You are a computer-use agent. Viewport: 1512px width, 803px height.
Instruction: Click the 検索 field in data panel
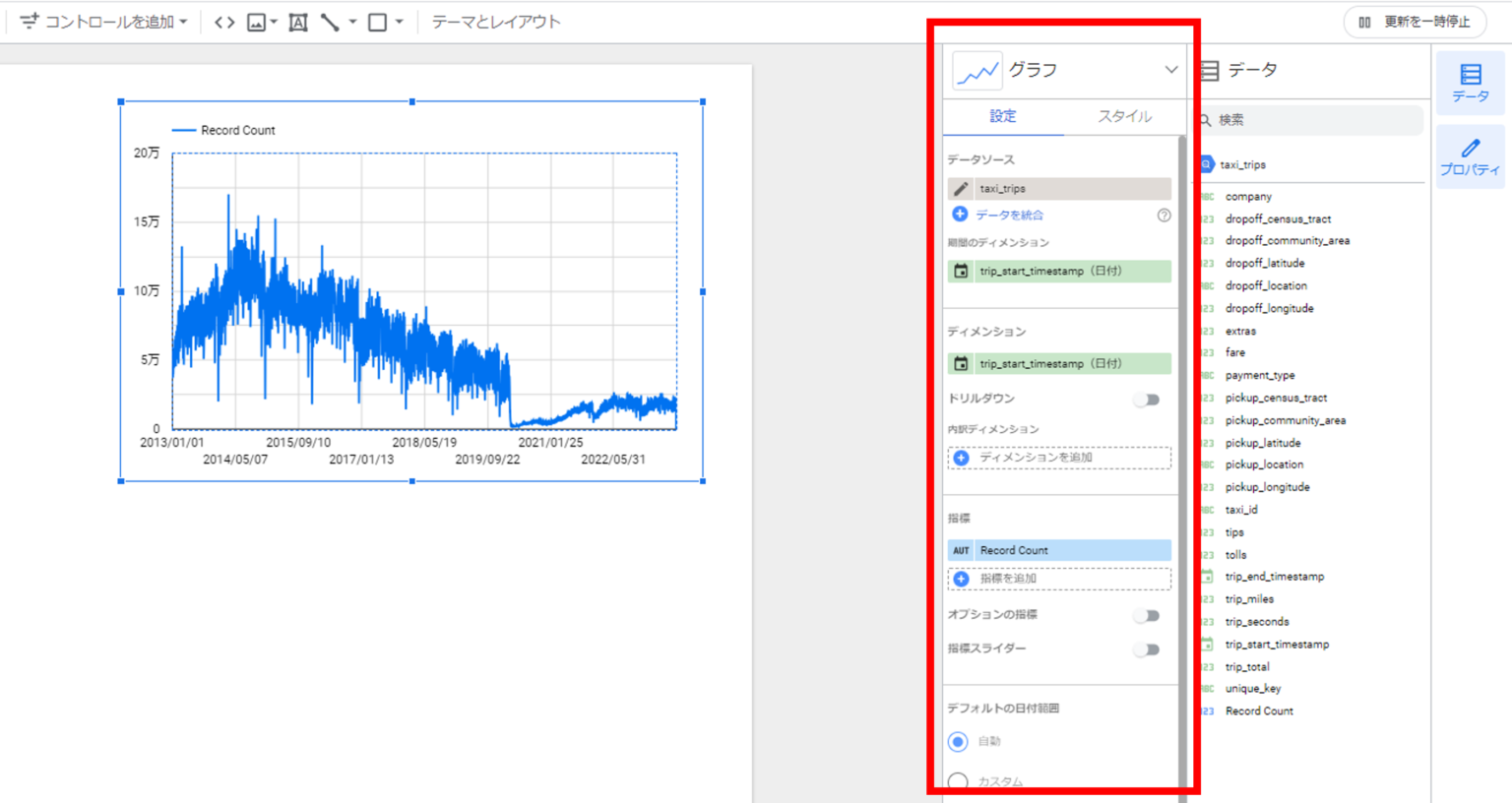click(x=1314, y=120)
